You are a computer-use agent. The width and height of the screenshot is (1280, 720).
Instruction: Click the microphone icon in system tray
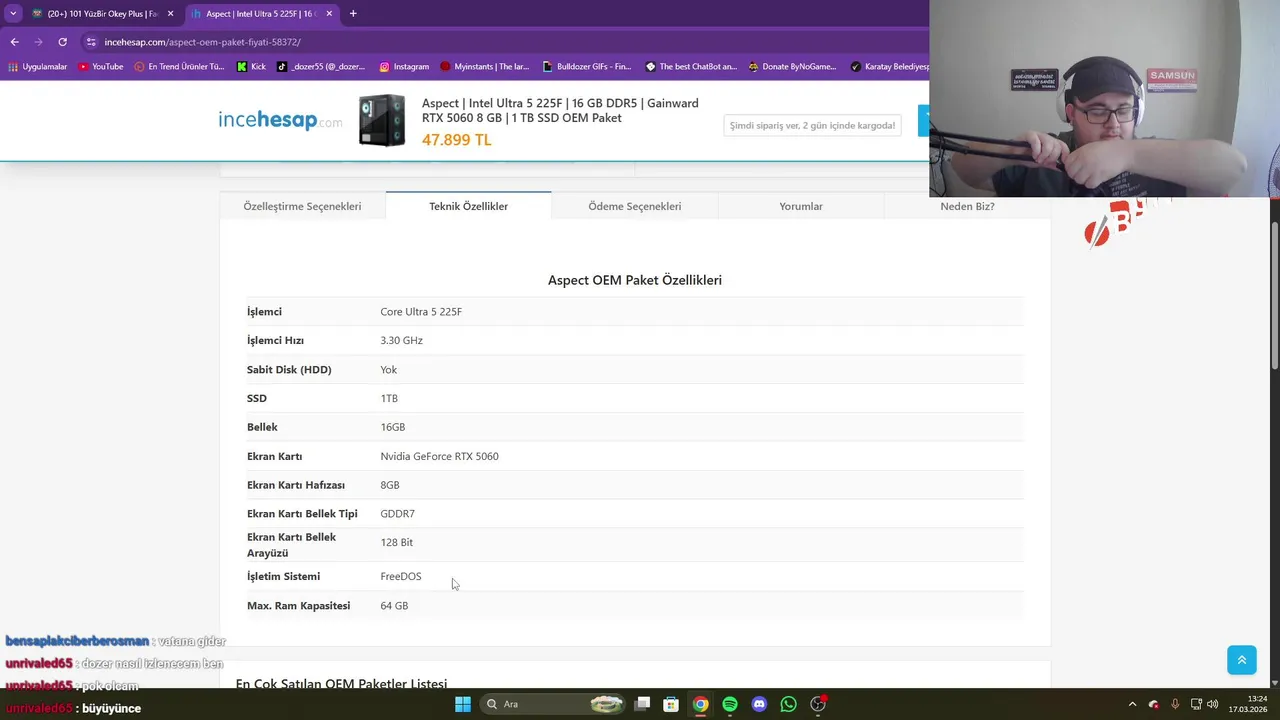coord(1175,704)
